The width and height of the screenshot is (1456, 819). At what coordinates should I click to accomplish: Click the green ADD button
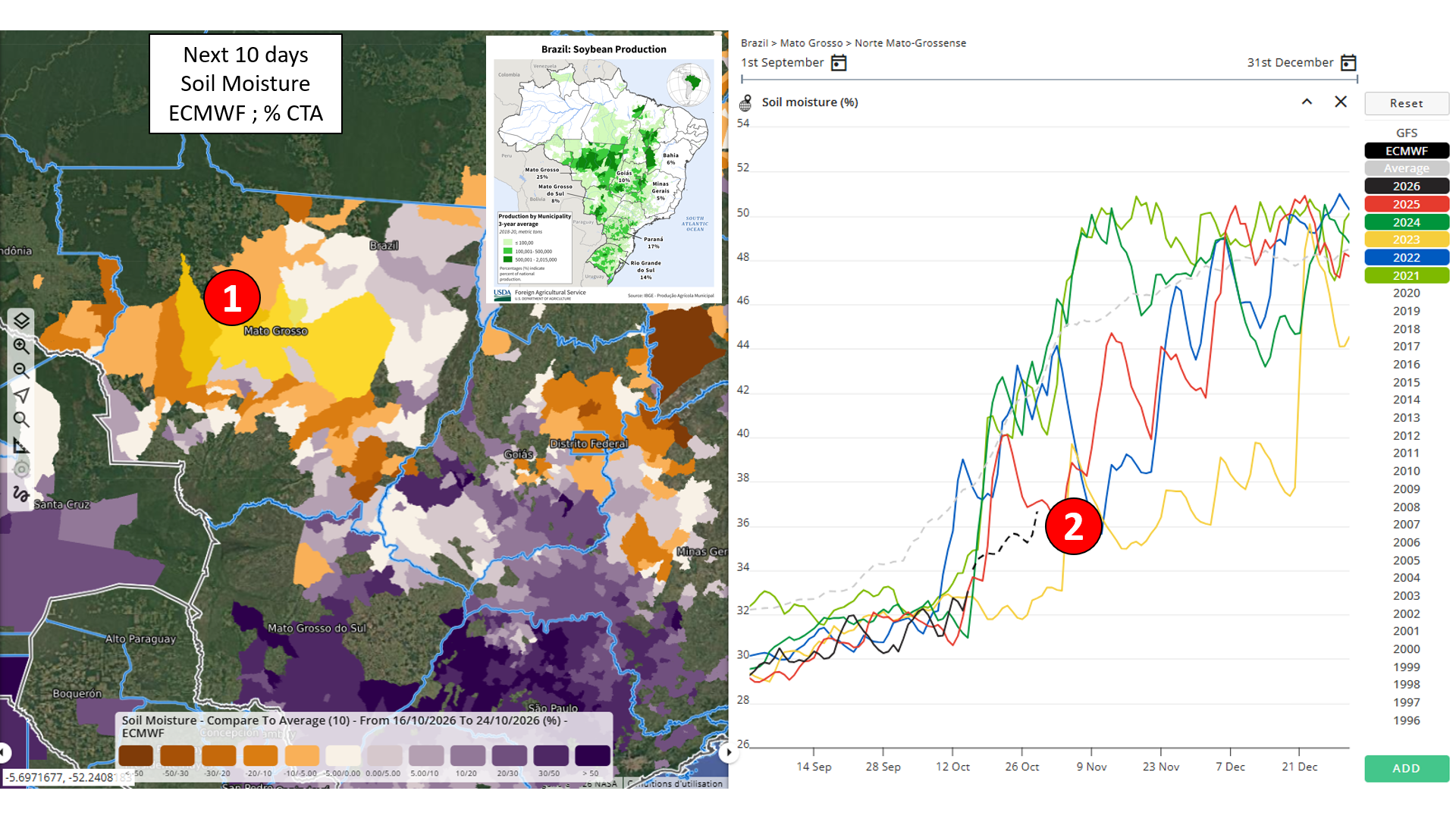point(1407,768)
